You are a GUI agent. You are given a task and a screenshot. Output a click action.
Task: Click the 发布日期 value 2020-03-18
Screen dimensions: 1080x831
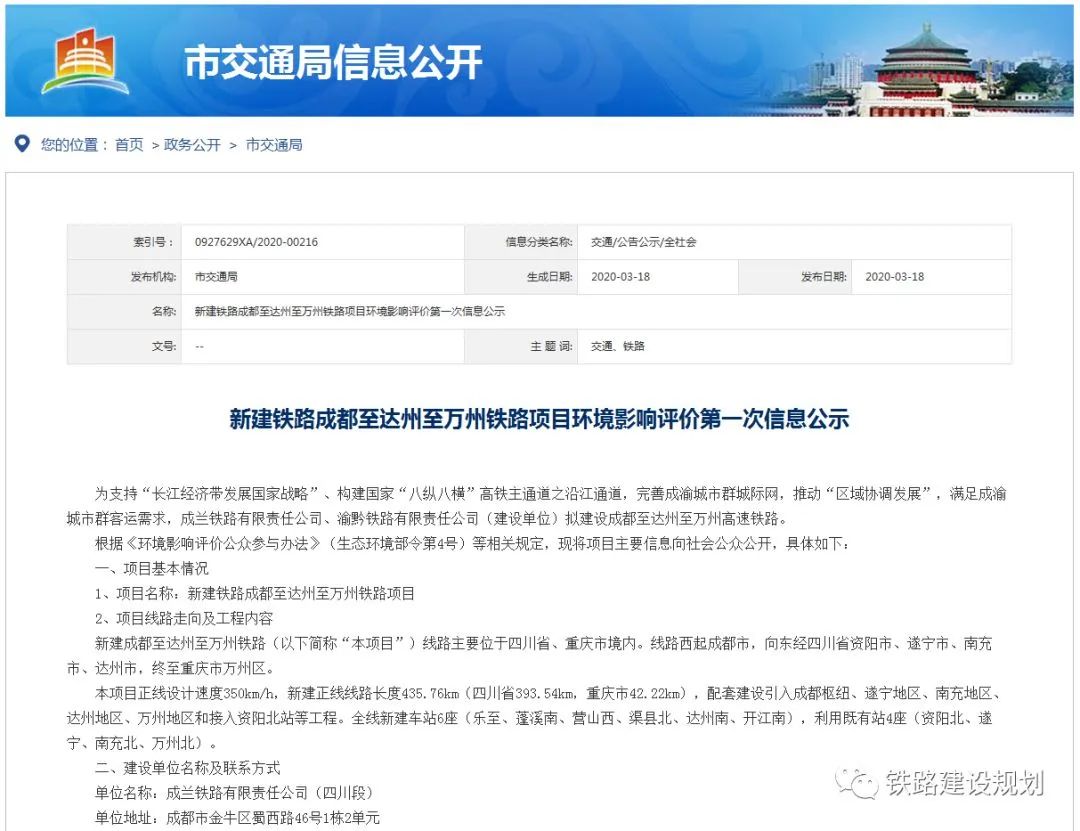click(894, 277)
